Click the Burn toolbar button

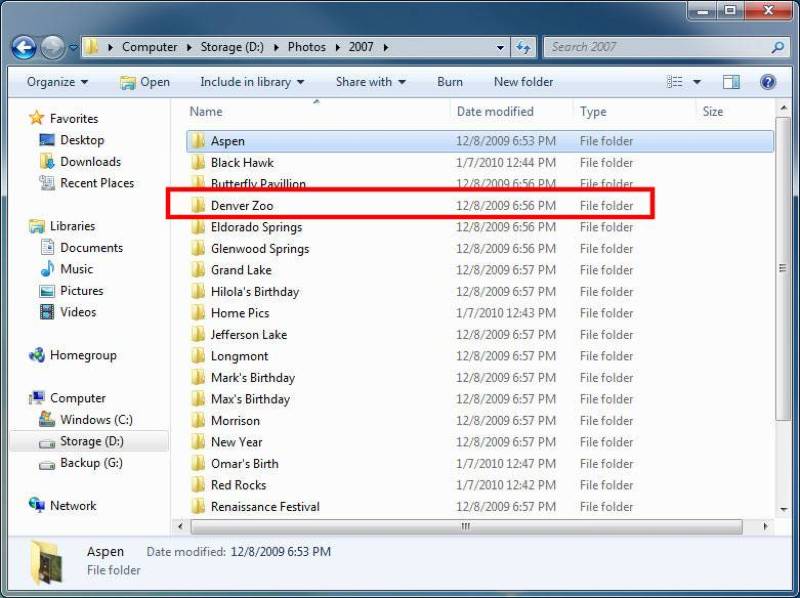click(x=450, y=82)
